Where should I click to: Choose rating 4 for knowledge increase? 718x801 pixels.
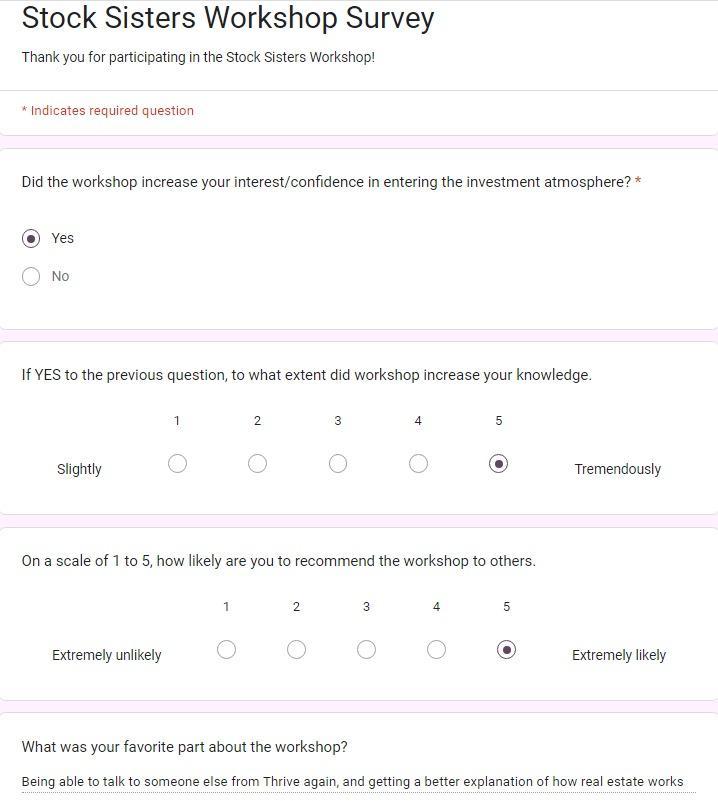click(418, 464)
